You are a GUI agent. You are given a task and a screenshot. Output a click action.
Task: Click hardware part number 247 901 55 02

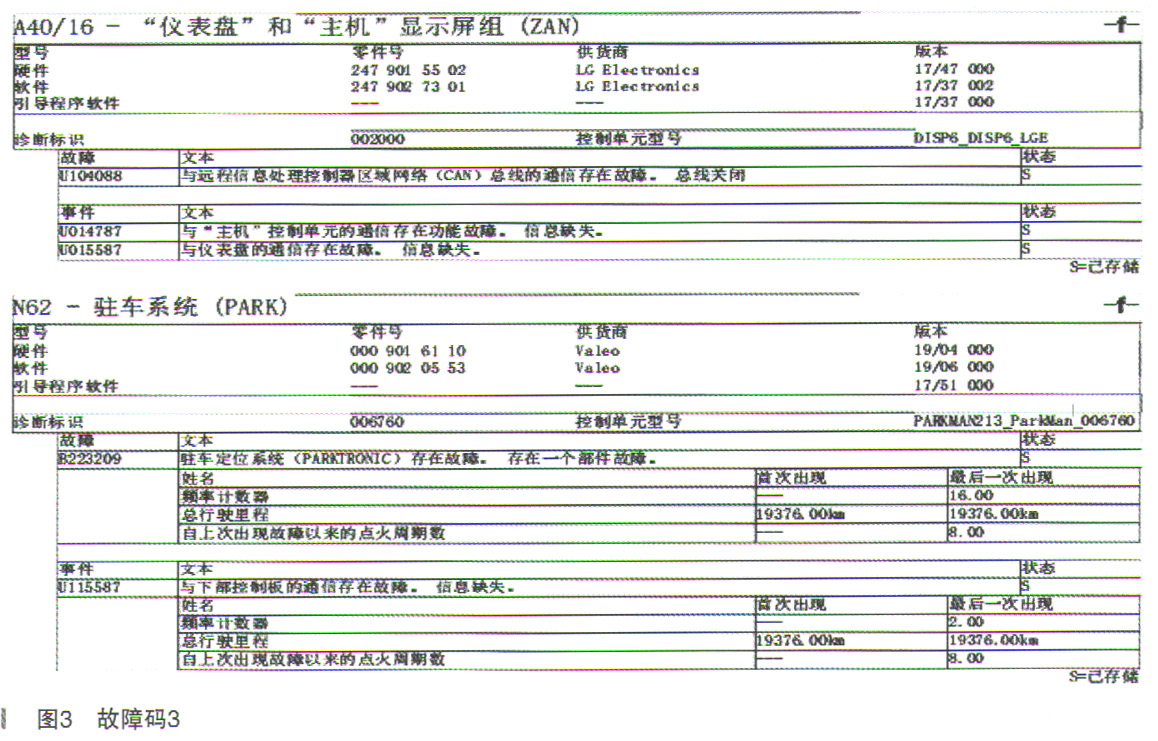point(408,70)
